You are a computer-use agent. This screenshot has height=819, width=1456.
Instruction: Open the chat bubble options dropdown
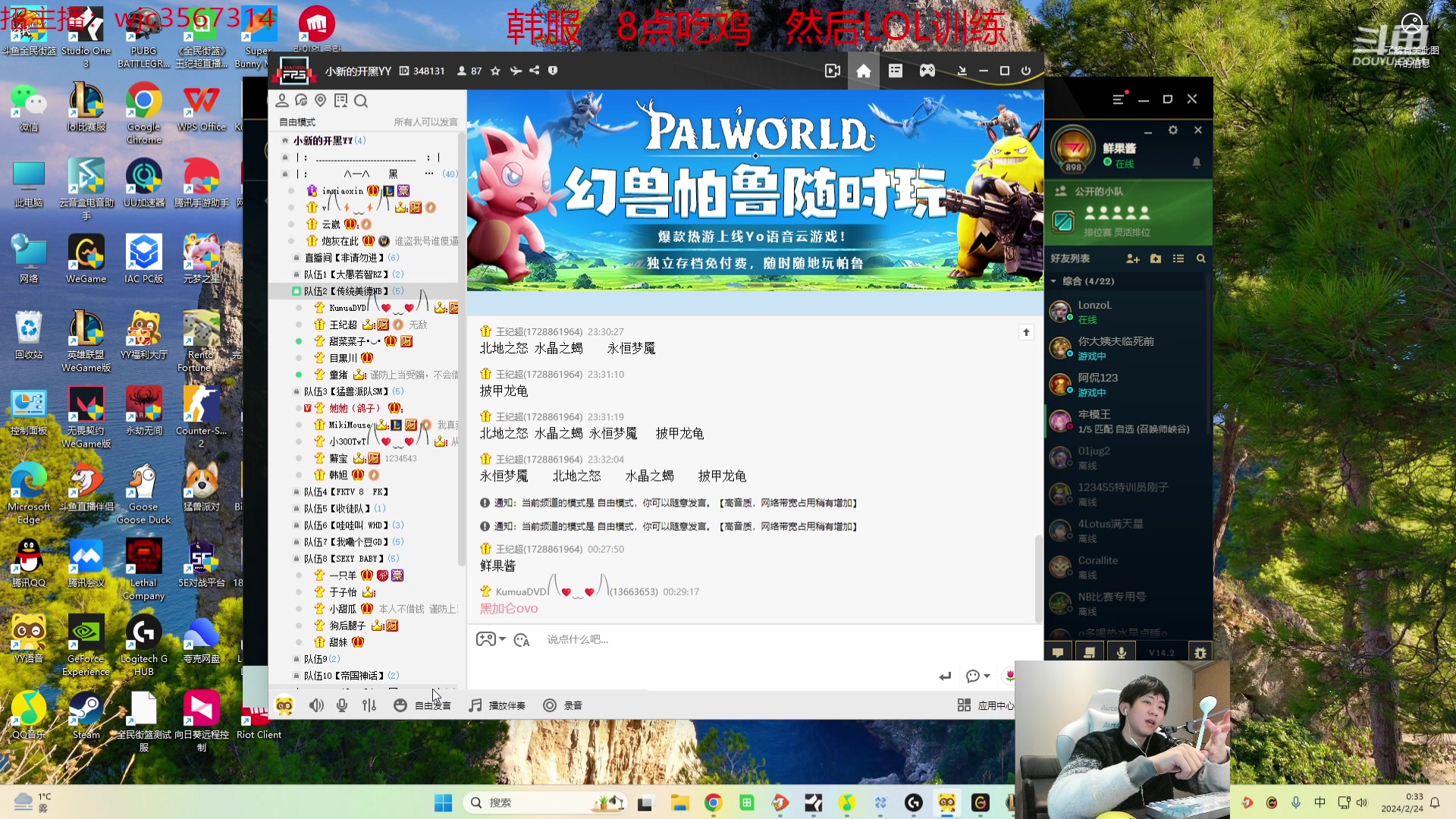[x=977, y=676]
